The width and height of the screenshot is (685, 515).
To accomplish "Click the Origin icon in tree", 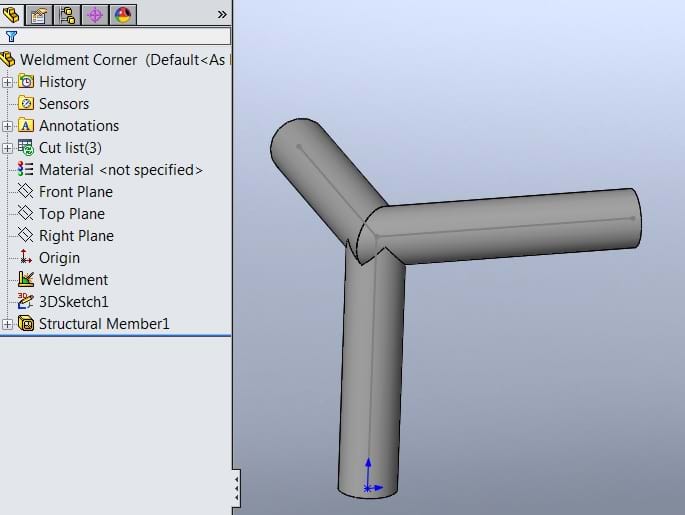I will (x=26, y=258).
